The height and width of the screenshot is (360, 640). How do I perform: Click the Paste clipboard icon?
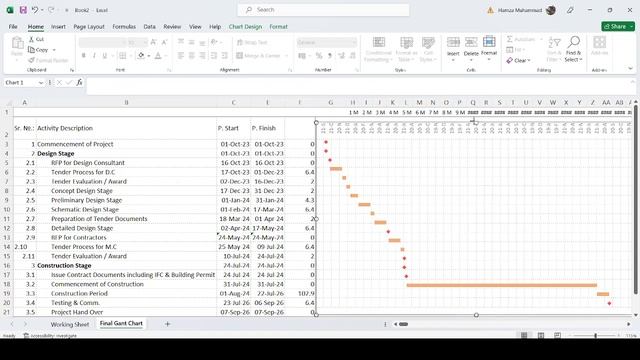click(17, 43)
